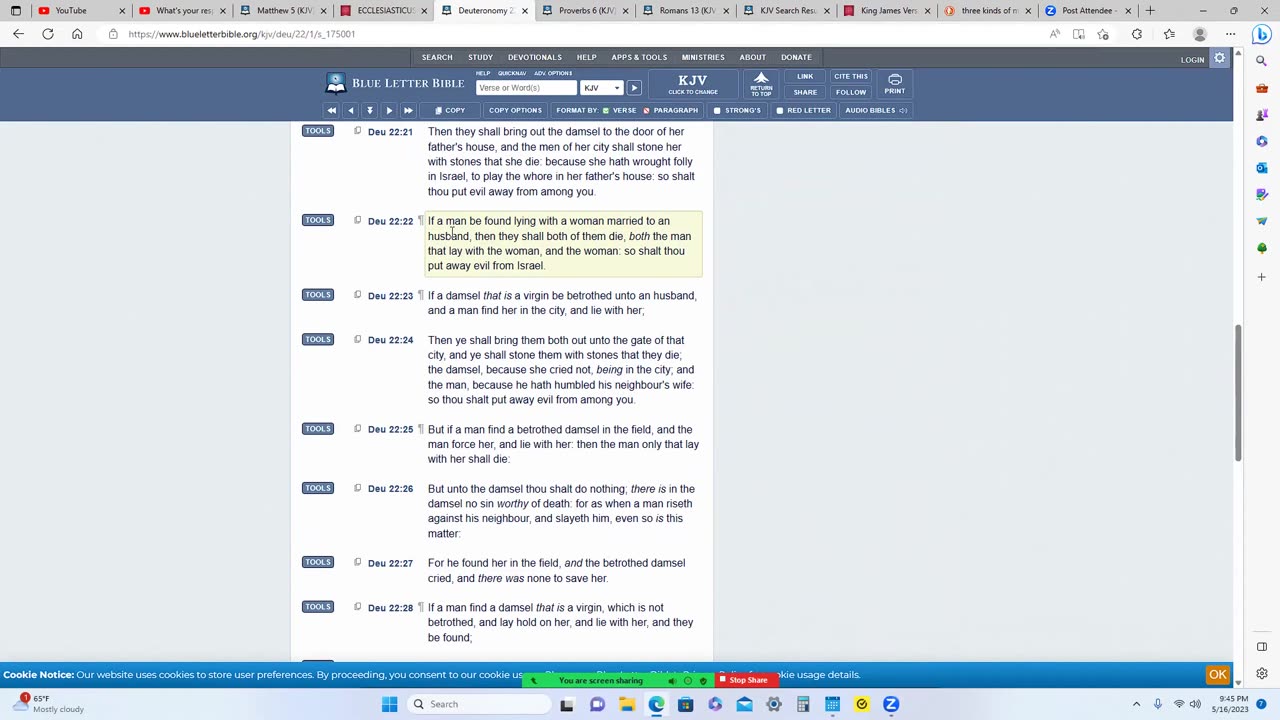Open the Donate menu item
Viewport: 1280px width, 720px height.
(x=796, y=57)
